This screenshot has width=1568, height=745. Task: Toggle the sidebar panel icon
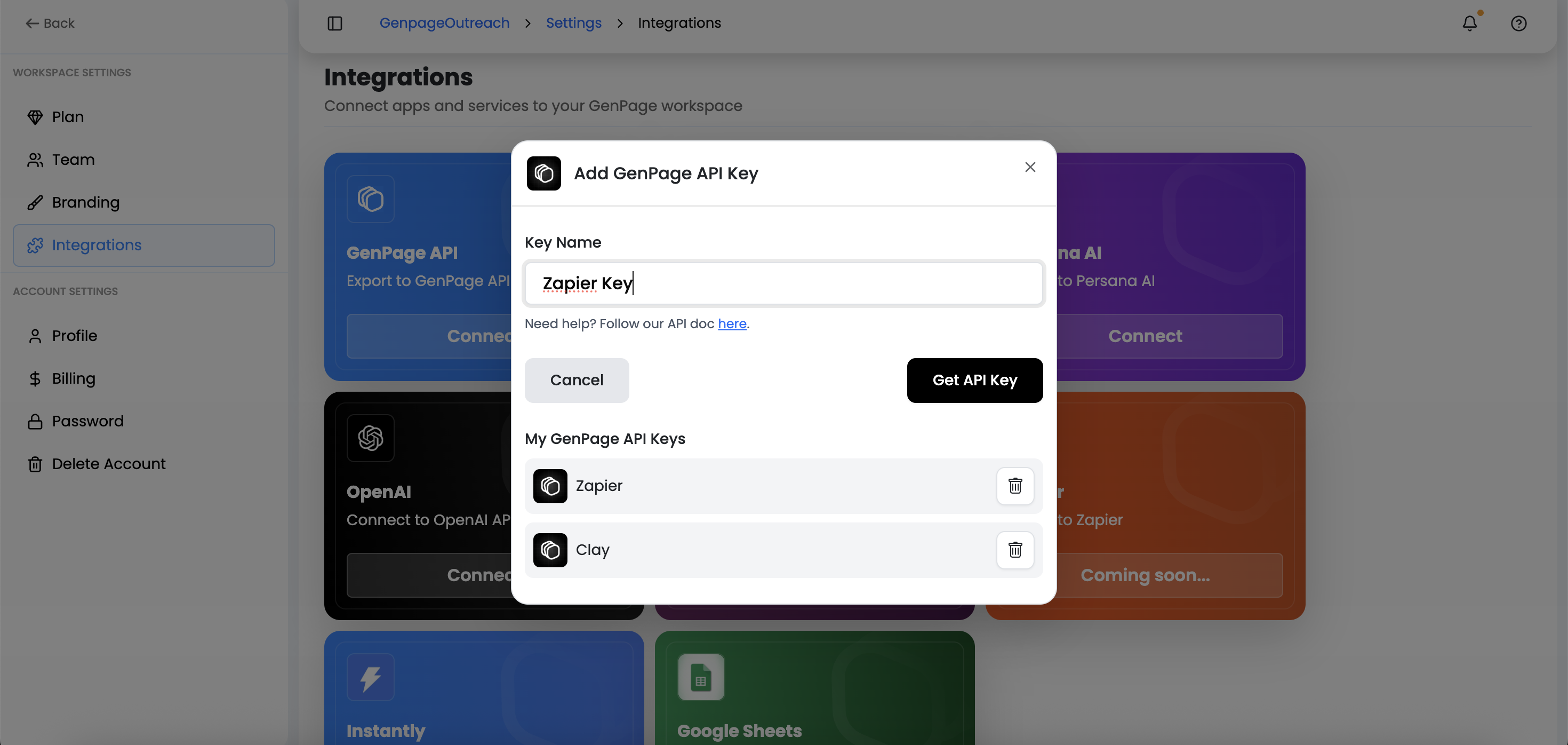pyautogui.click(x=335, y=23)
